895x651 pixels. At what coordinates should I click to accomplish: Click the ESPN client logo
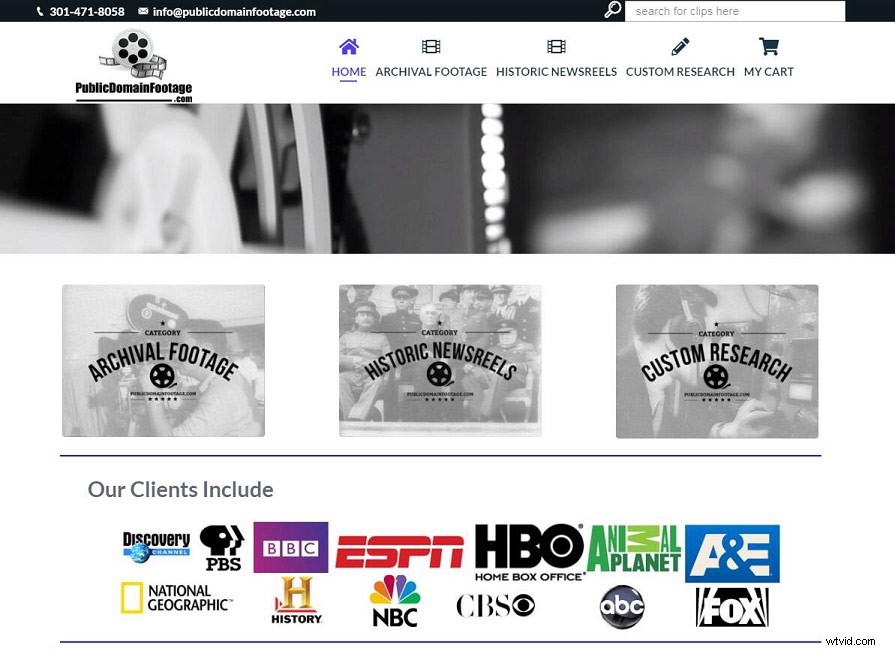point(400,548)
